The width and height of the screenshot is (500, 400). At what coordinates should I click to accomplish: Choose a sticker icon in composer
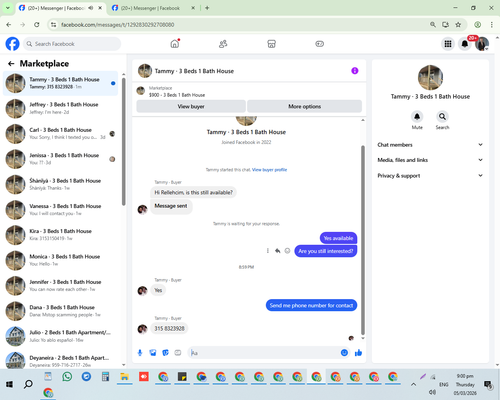pyautogui.click(x=165, y=353)
